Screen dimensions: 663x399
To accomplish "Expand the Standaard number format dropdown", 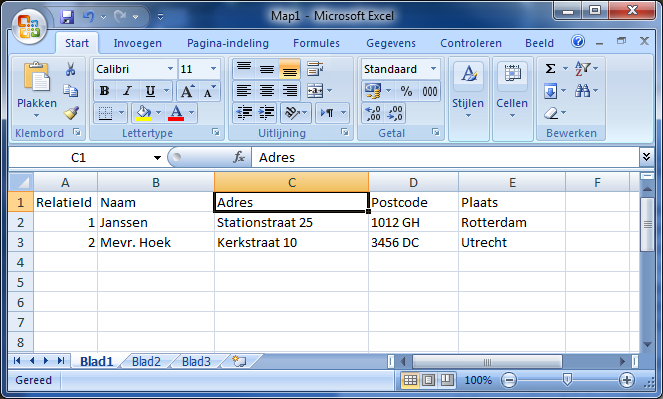I will 433,69.
